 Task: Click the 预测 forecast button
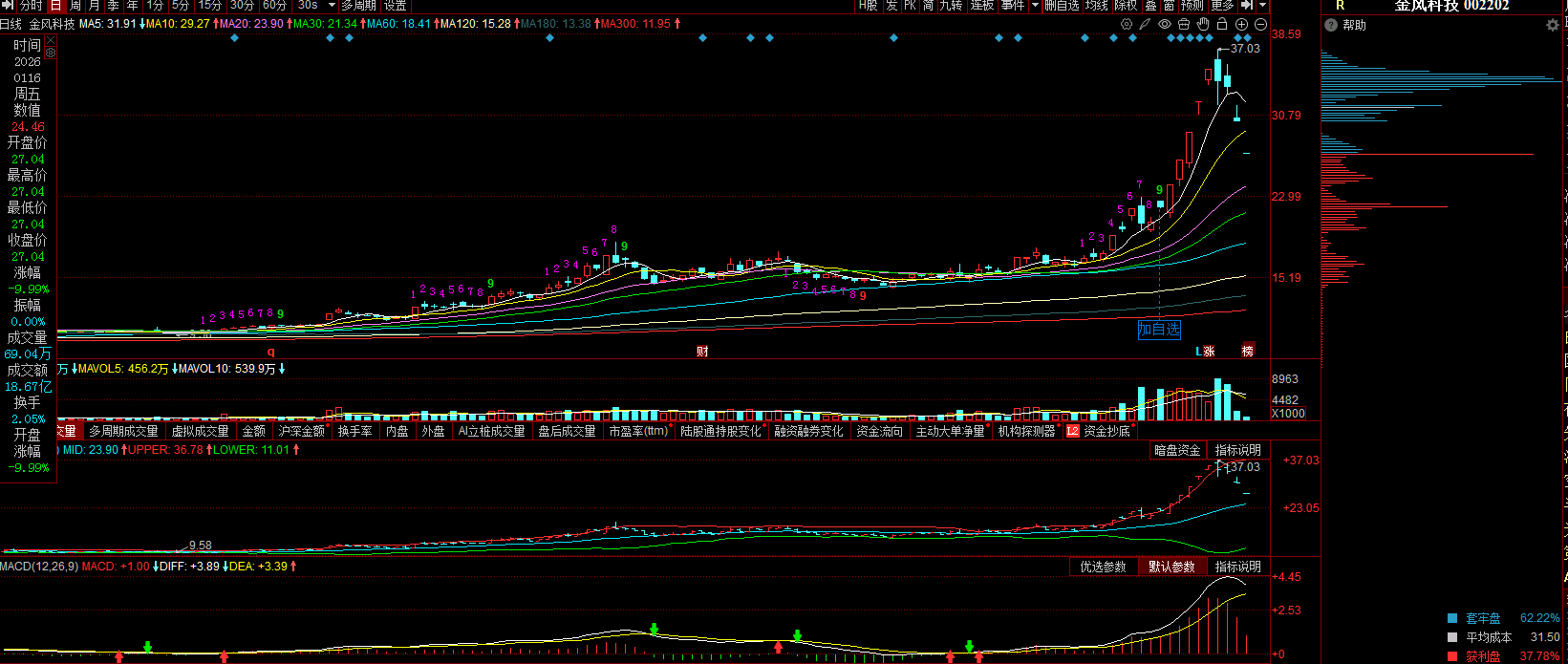(x=1192, y=6)
